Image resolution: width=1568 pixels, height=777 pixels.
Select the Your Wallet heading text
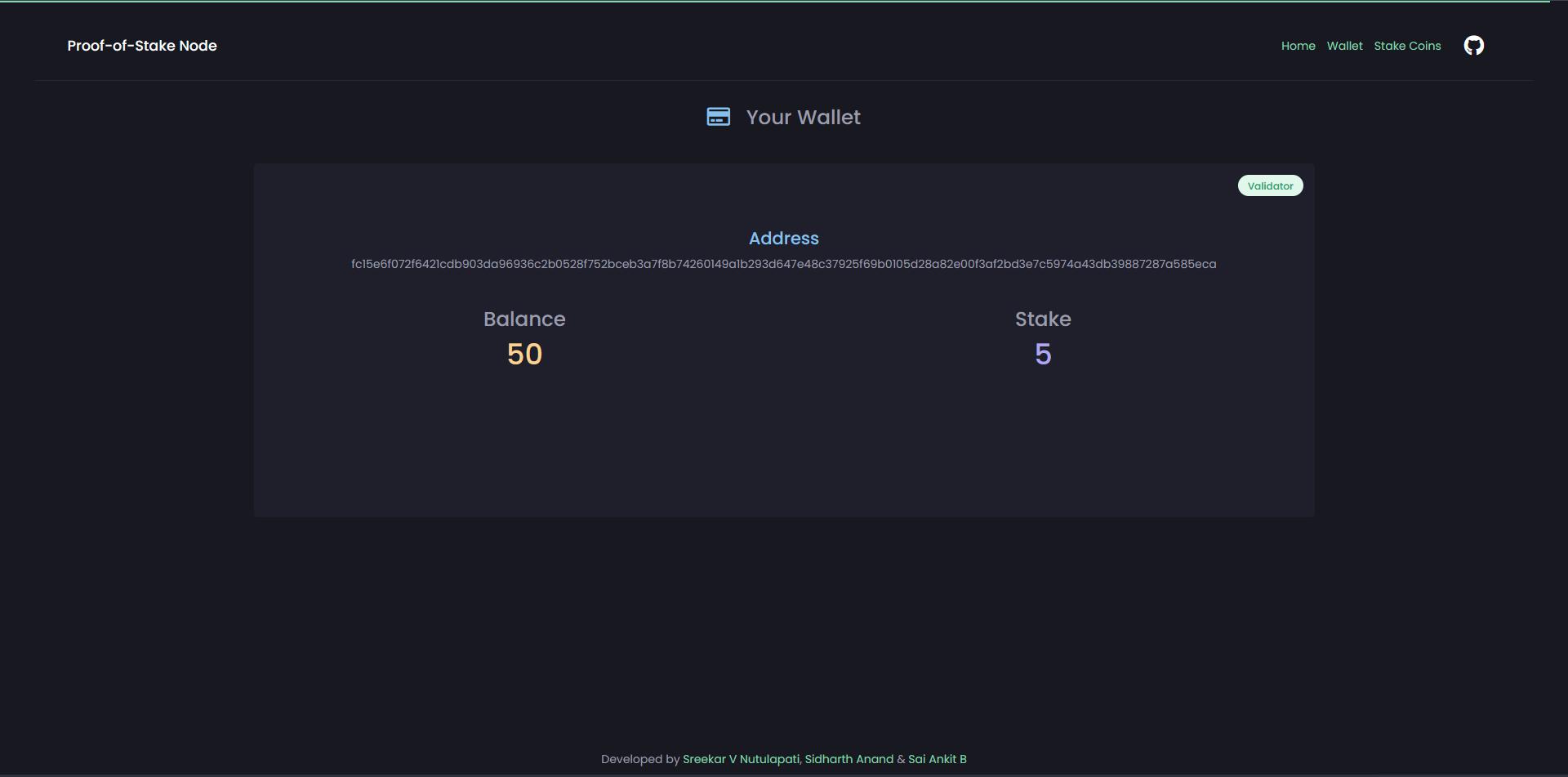pyautogui.click(x=803, y=118)
